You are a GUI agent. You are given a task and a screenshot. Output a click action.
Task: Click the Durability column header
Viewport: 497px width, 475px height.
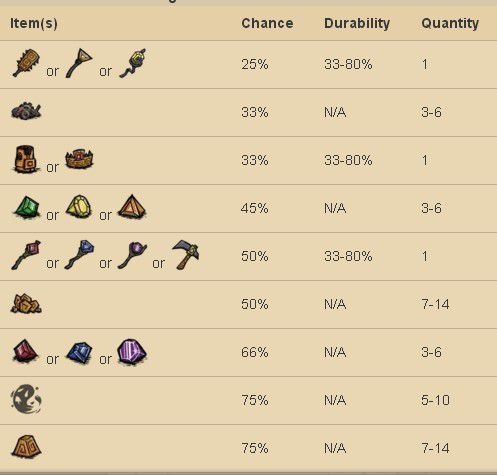coord(357,23)
